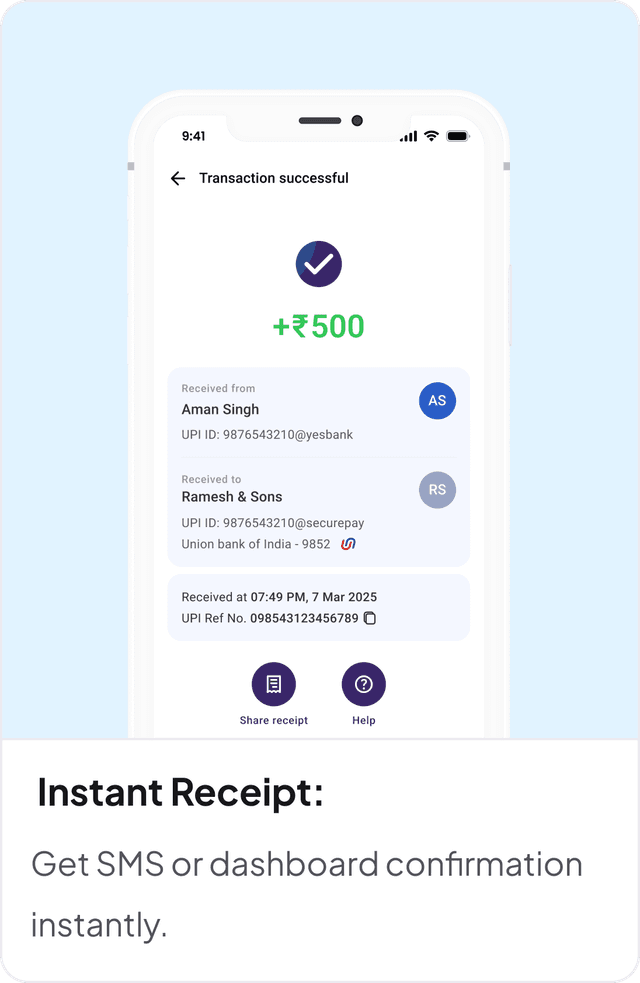
Task: Select the AS avatar for Aman Singh
Action: pos(437,401)
